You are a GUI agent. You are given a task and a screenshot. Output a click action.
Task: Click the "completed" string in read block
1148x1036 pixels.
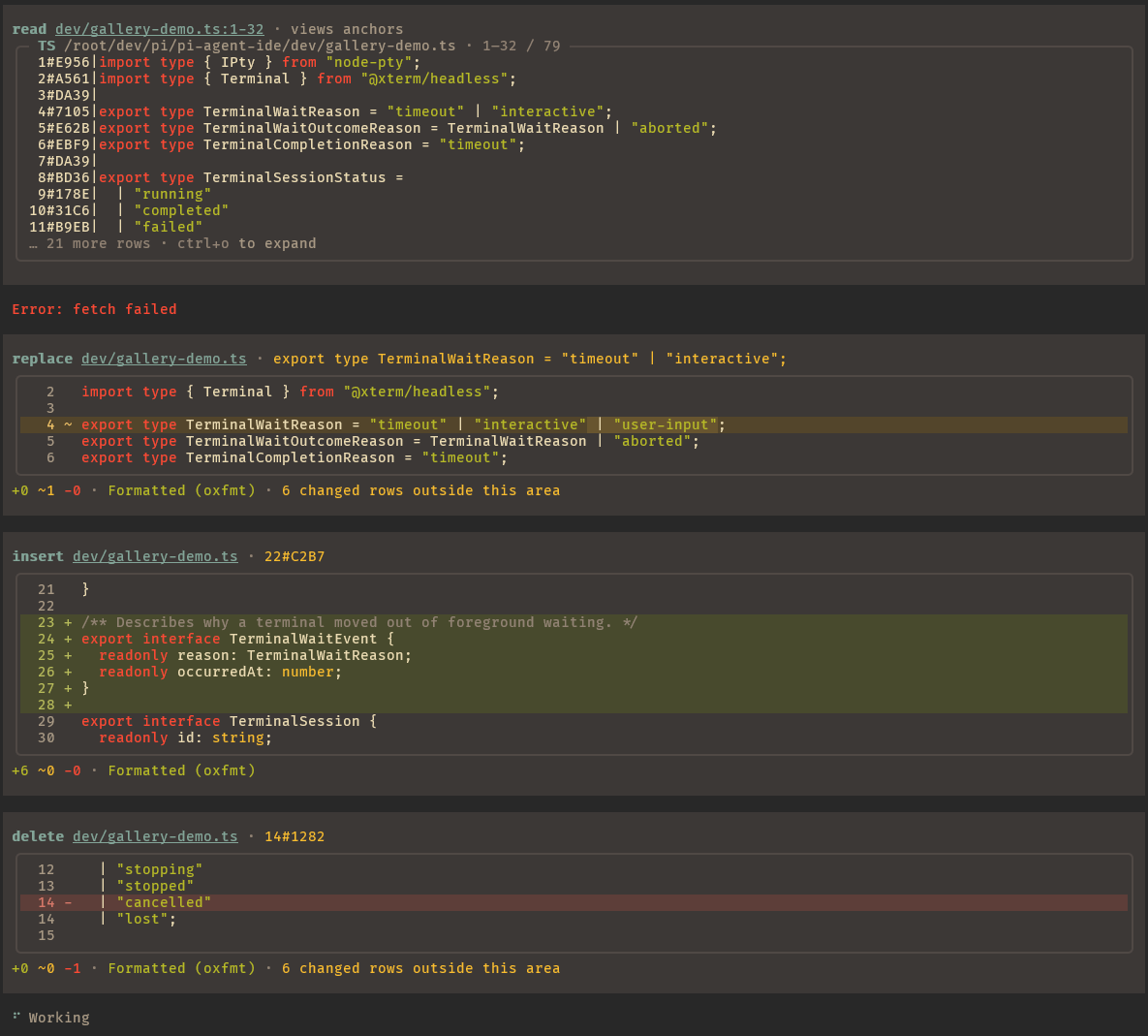pos(181,210)
